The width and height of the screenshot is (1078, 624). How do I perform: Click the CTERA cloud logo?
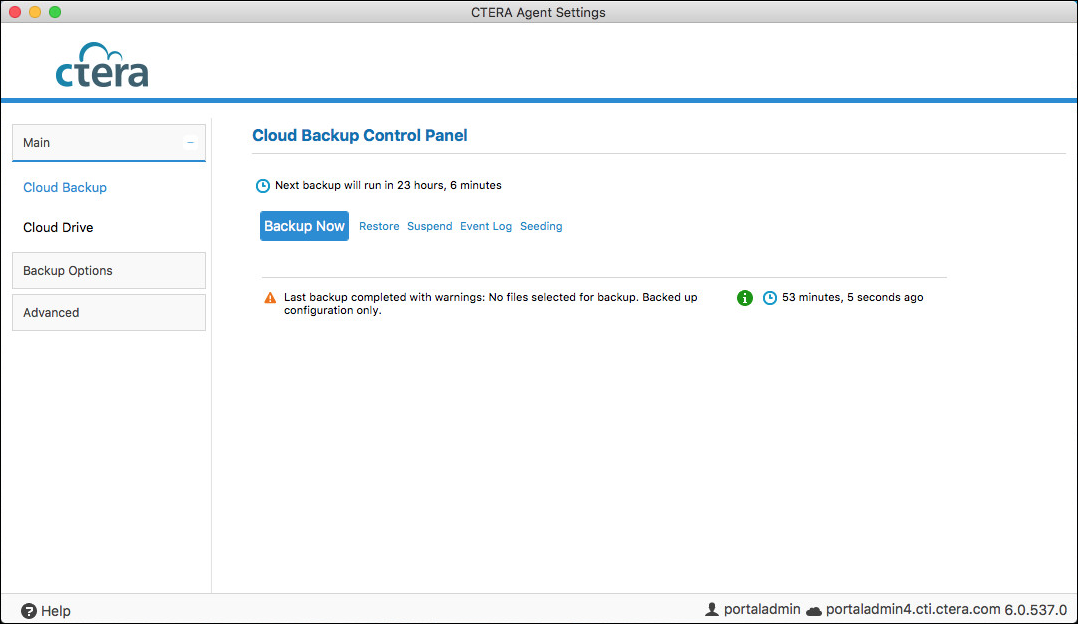pos(102,65)
